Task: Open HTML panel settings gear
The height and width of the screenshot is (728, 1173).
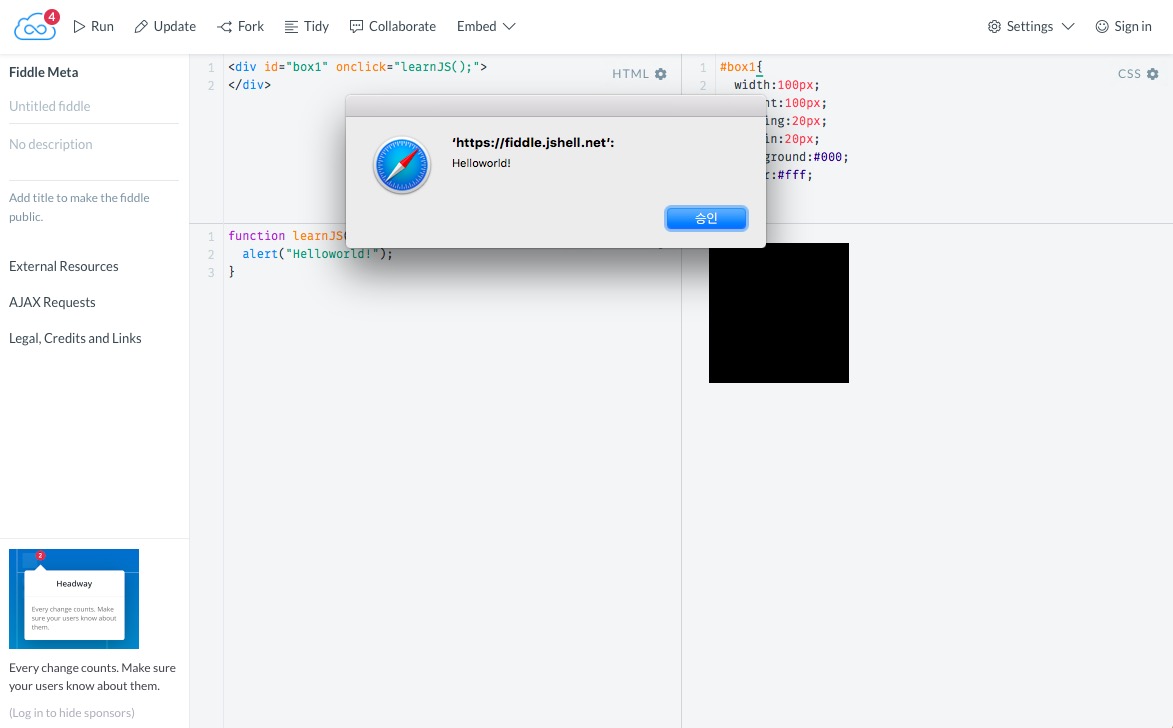Action: [661, 74]
